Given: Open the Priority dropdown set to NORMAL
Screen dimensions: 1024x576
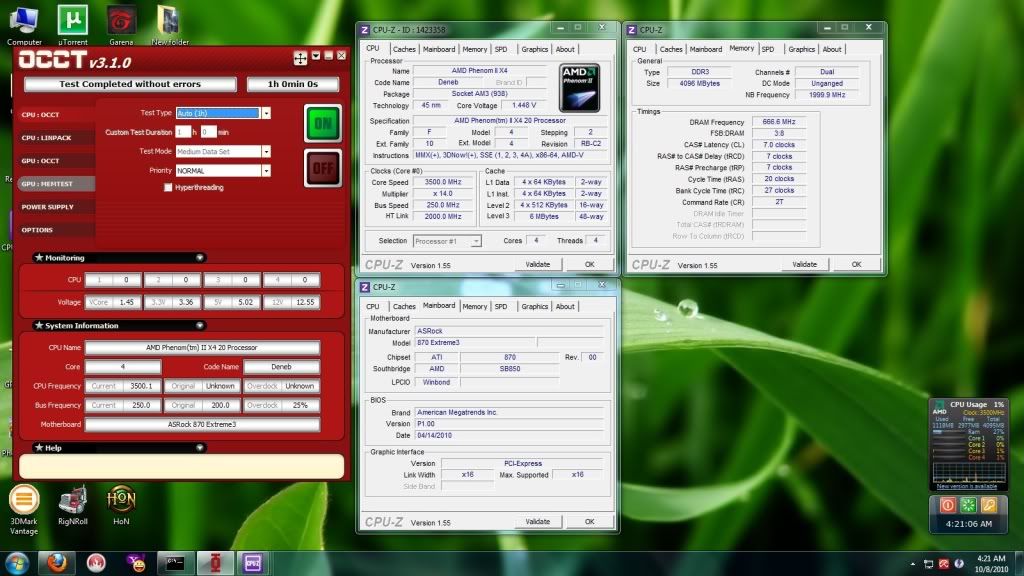Looking at the screenshot, I should coord(266,170).
